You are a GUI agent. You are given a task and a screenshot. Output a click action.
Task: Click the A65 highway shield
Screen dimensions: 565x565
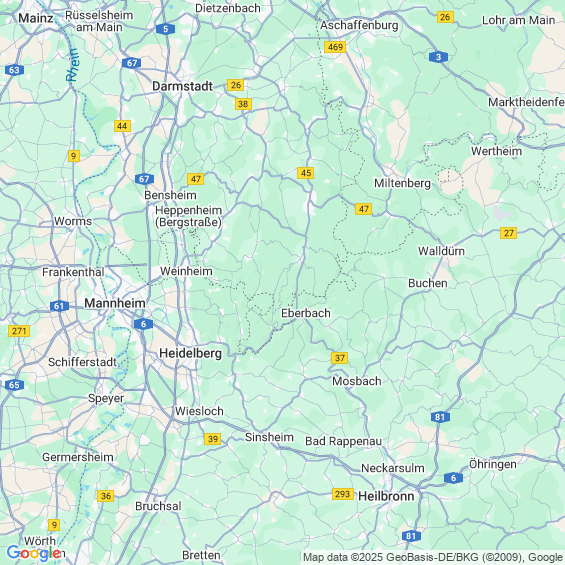[x=14, y=385]
